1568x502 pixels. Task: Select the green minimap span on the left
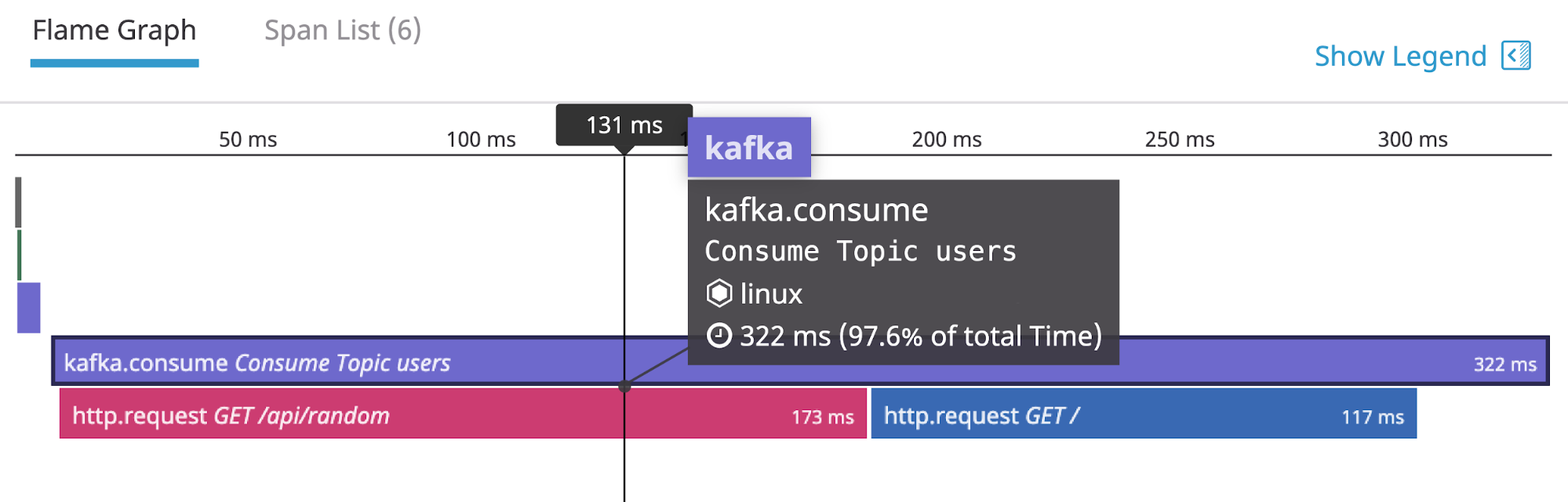pos(19,253)
